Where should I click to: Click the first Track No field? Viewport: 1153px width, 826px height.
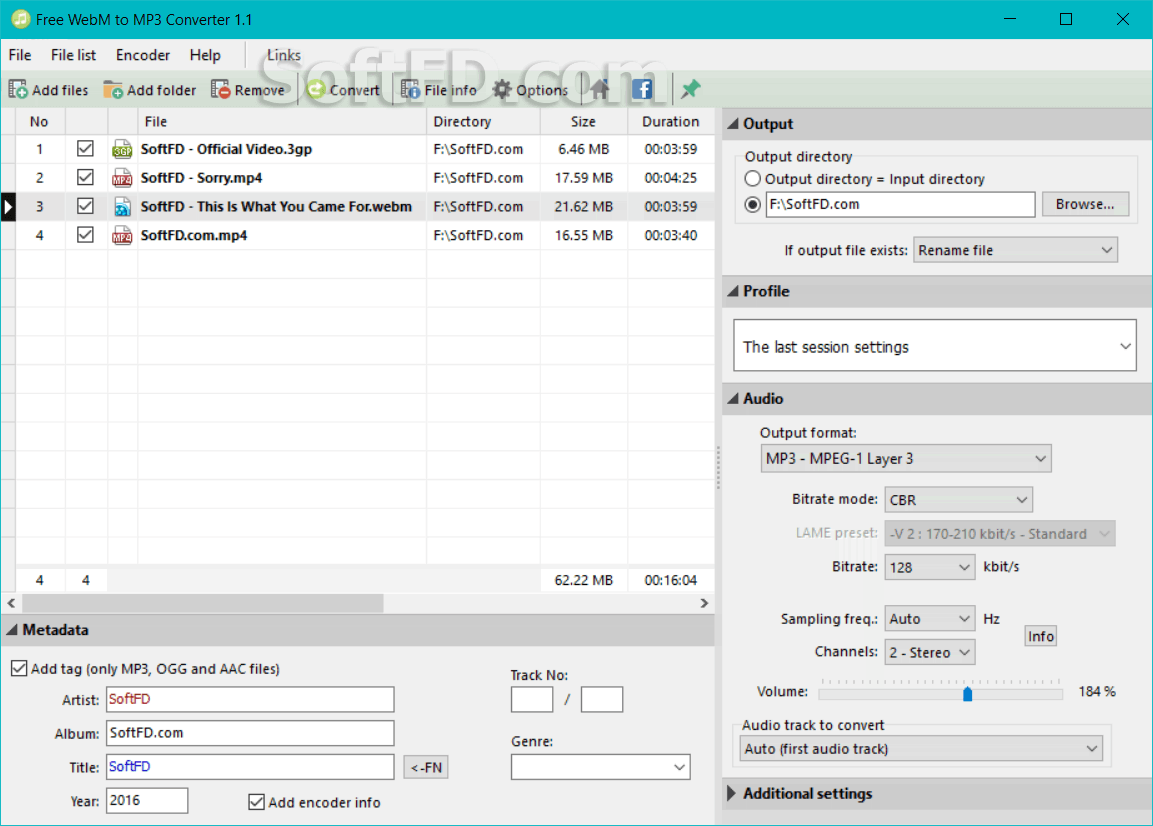[x=532, y=699]
